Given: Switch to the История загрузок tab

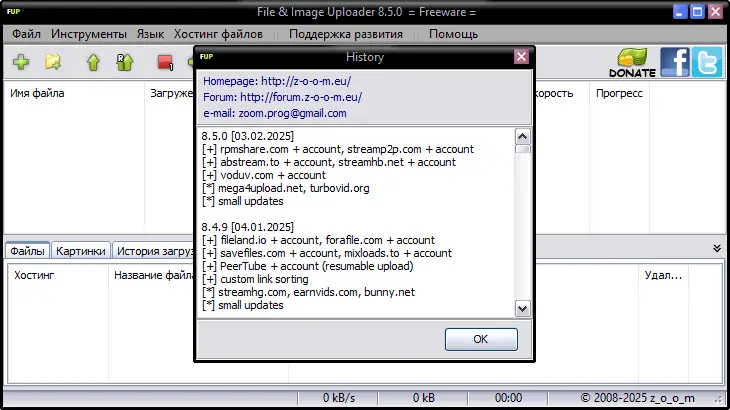Looking at the screenshot, I should pyautogui.click(x=154, y=251).
